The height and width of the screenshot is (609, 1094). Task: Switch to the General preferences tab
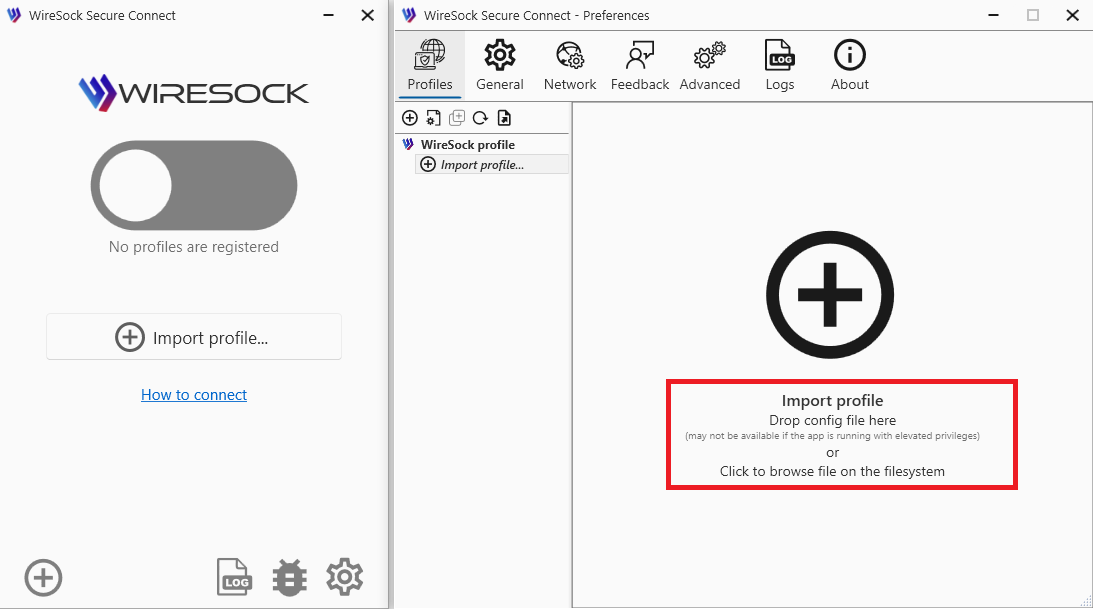pos(500,66)
